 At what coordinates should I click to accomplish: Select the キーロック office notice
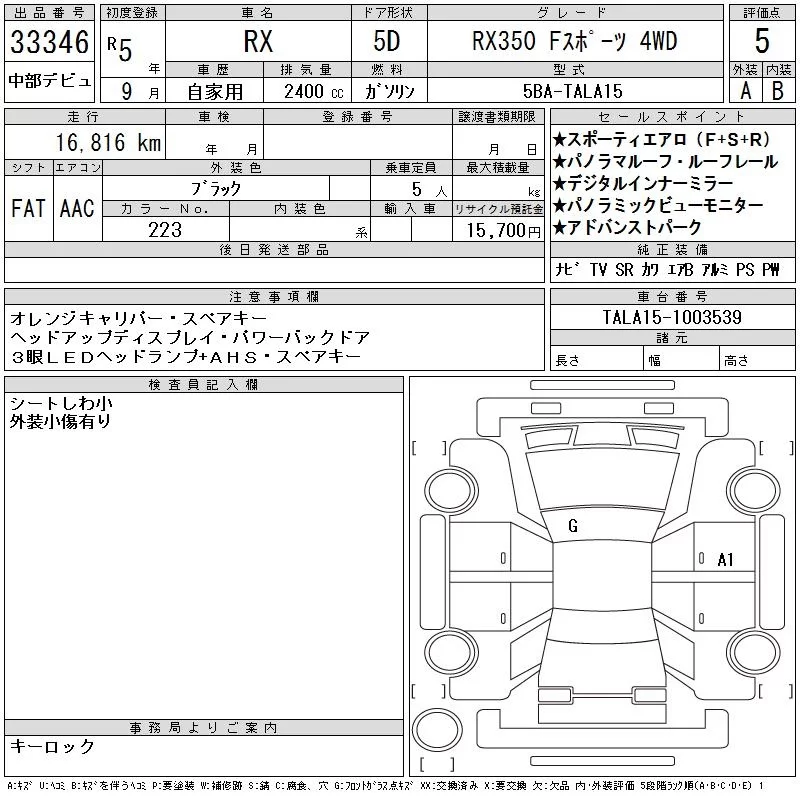53,746
